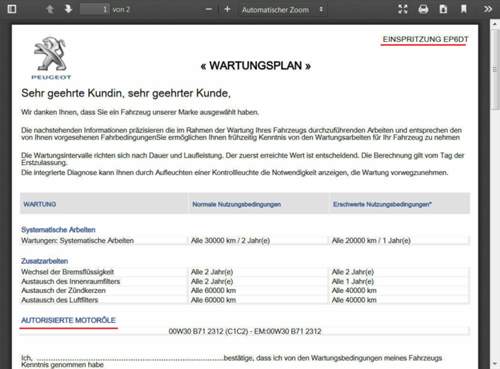Viewport: 500px width, 369px height.
Task: Click the Peugeot logo
Action: [x=51, y=58]
